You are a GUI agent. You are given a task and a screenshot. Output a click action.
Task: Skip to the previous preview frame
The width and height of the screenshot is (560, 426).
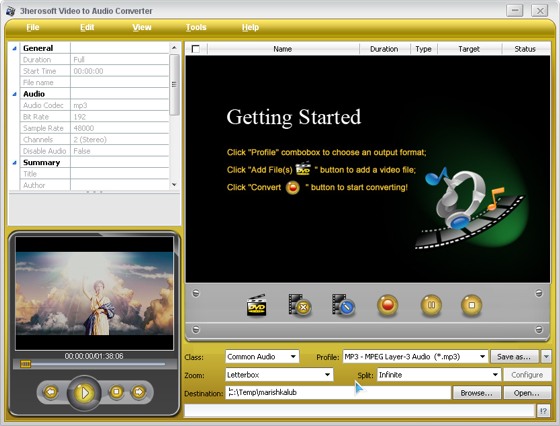coord(51,392)
